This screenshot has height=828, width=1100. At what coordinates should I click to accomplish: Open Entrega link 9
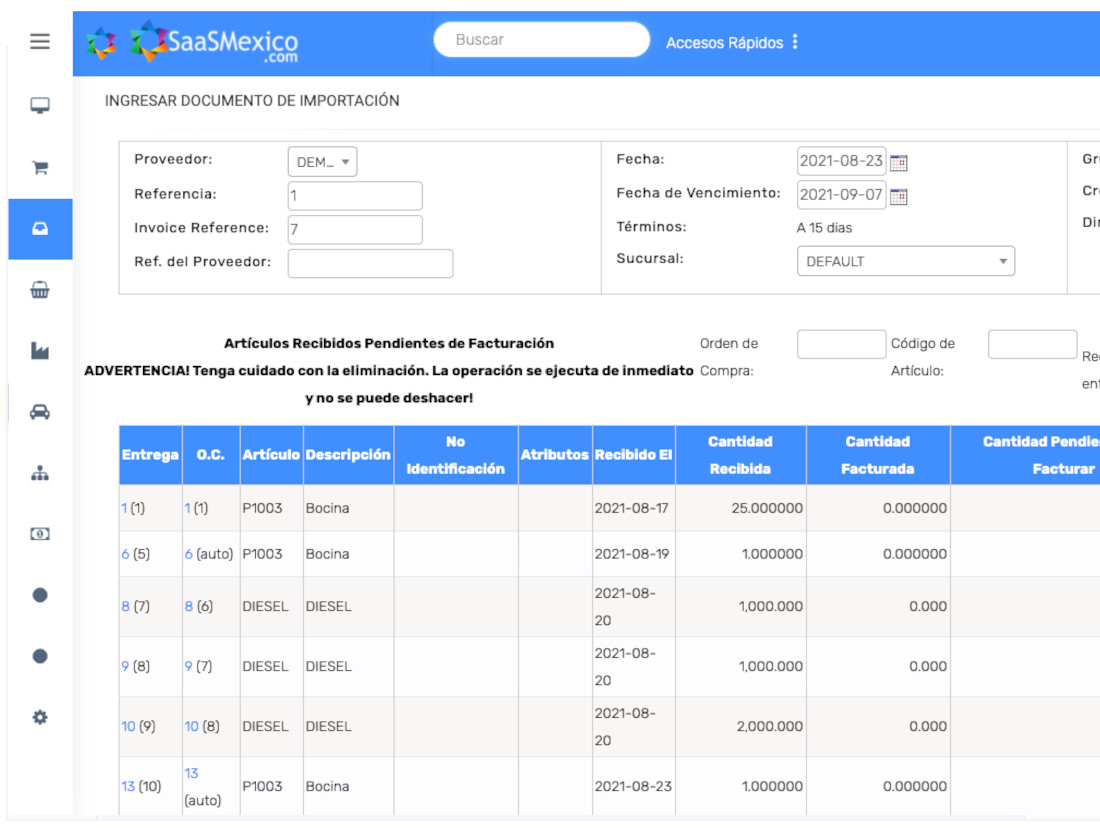pyautogui.click(x=125, y=666)
